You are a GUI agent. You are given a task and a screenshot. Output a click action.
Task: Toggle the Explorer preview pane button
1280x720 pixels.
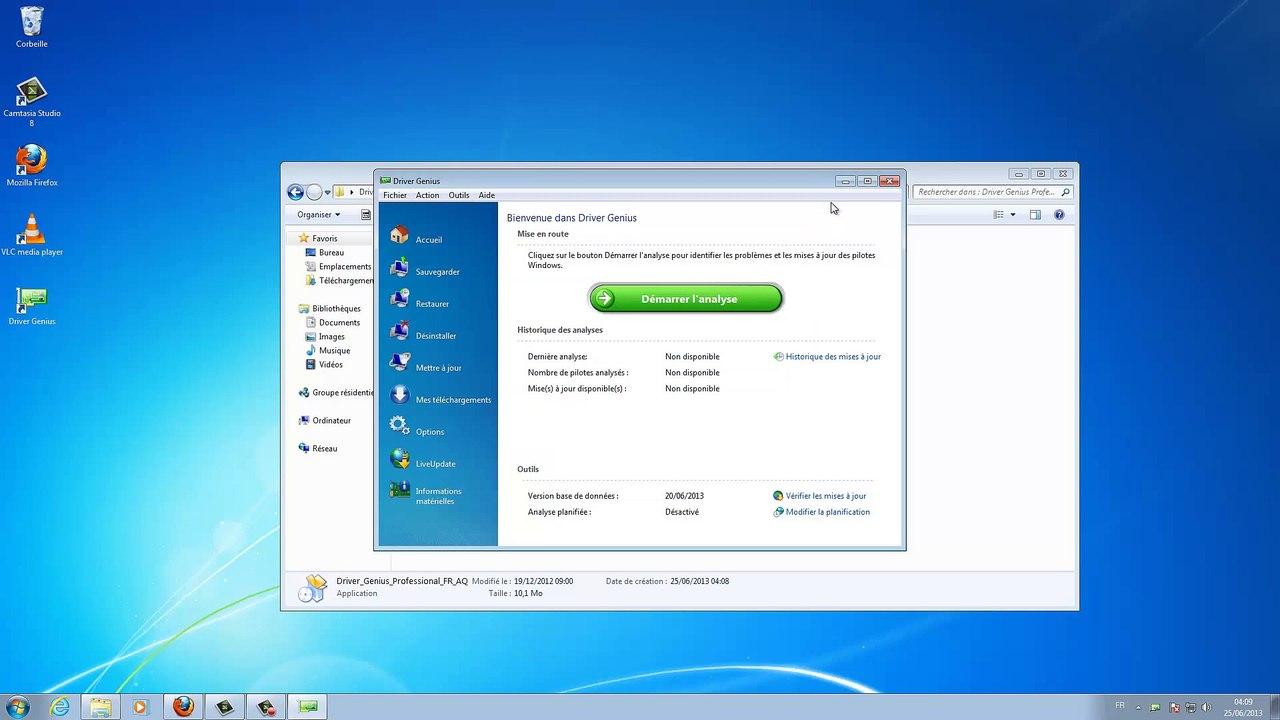(1035, 214)
